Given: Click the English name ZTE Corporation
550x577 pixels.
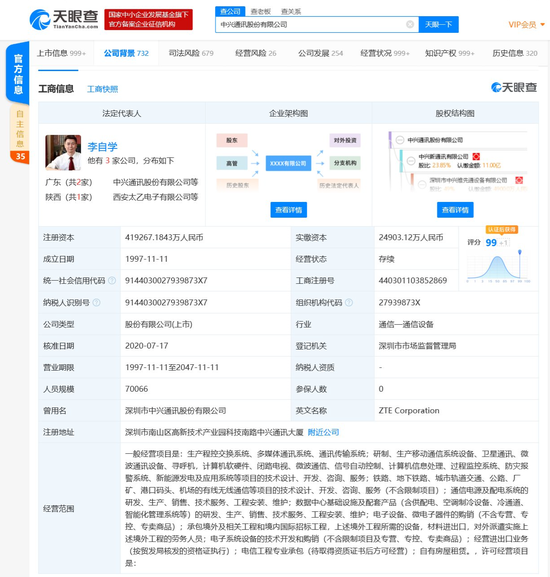Looking at the screenshot, I should tap(409, 411).
